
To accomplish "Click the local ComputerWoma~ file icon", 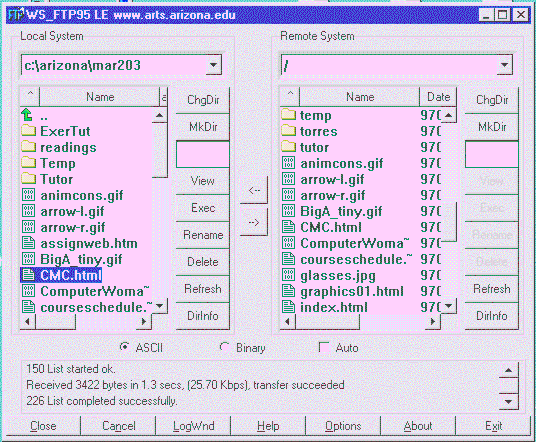I will 28,291.
